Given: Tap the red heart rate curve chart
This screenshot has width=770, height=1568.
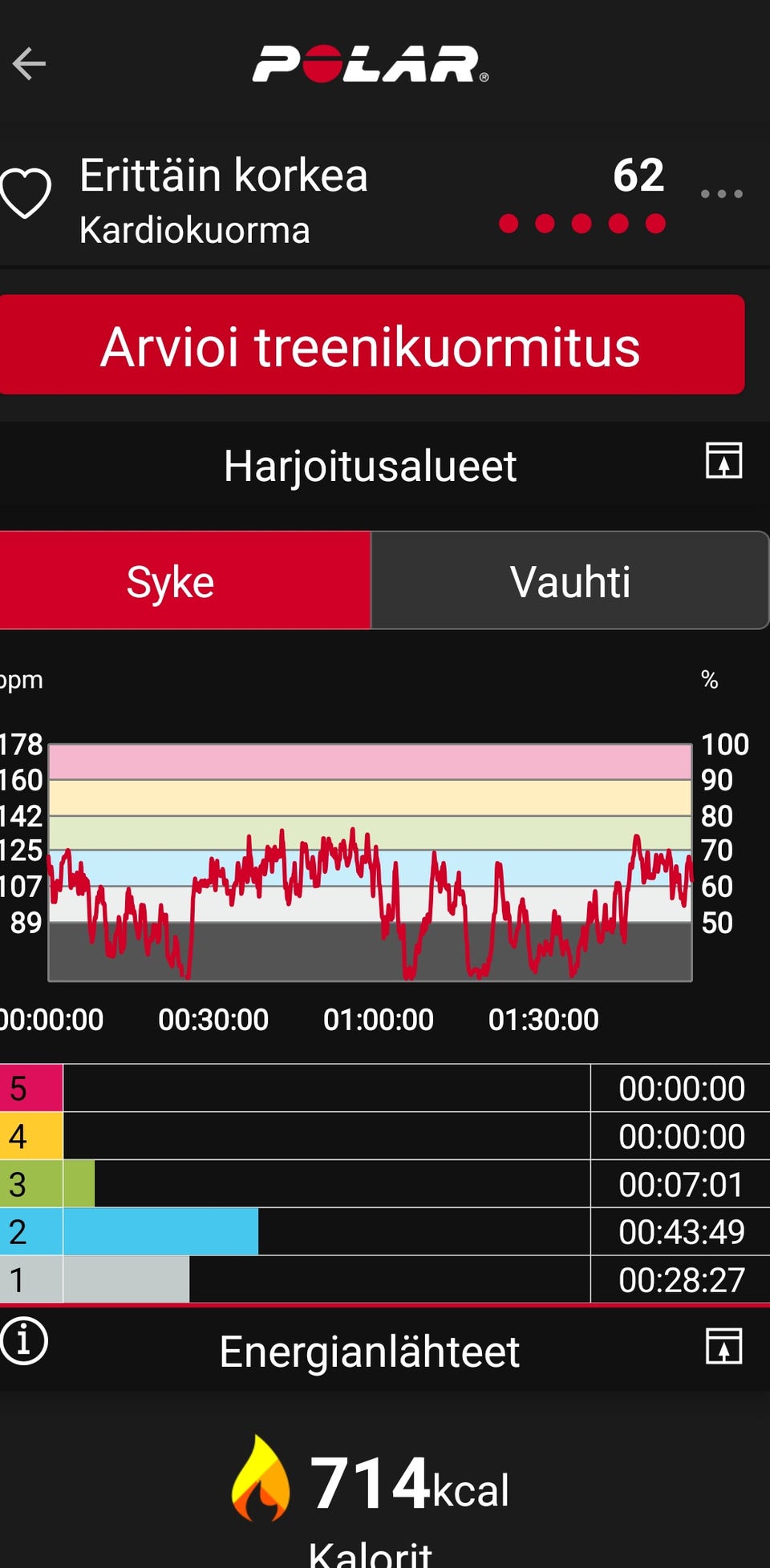Looking at the screenshot, I should [x=370, y=863].
